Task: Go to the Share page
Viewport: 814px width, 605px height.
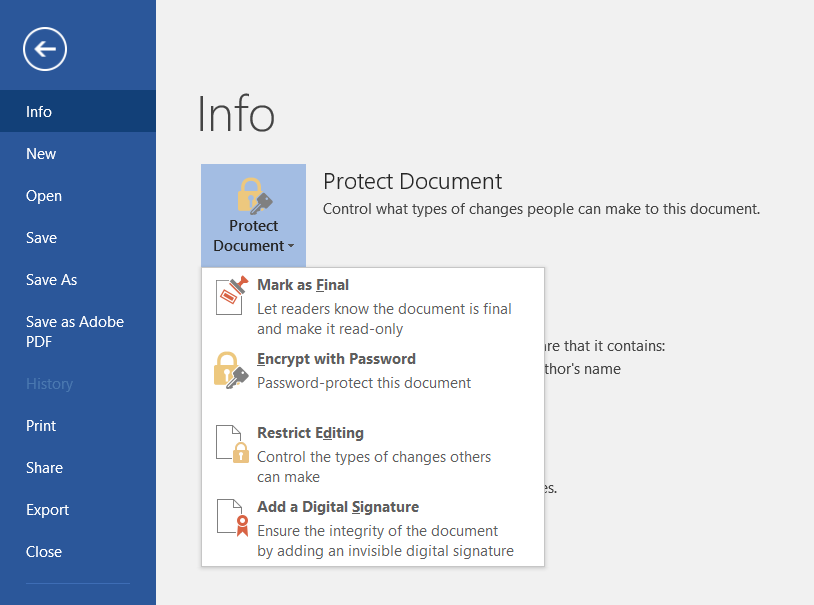Action: click(44, 467)
